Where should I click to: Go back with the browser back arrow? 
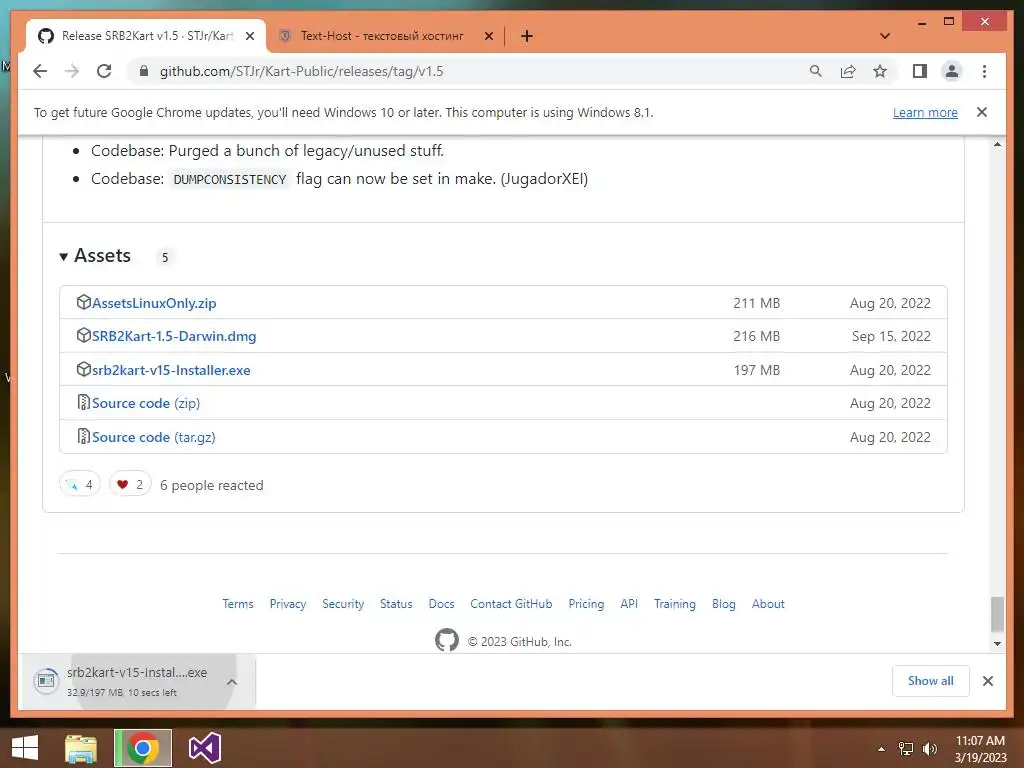(40, 71)
